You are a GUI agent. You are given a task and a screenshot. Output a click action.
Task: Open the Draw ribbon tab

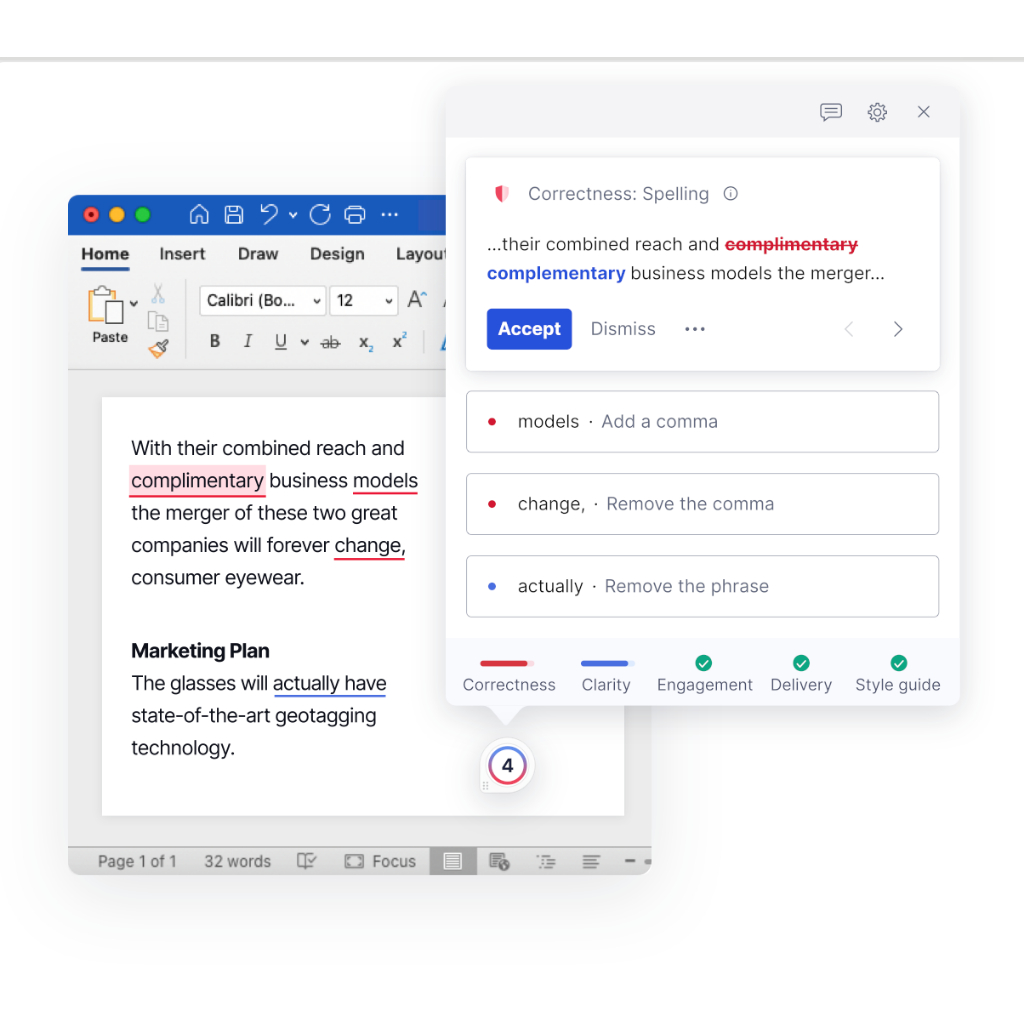coord(258,254)
